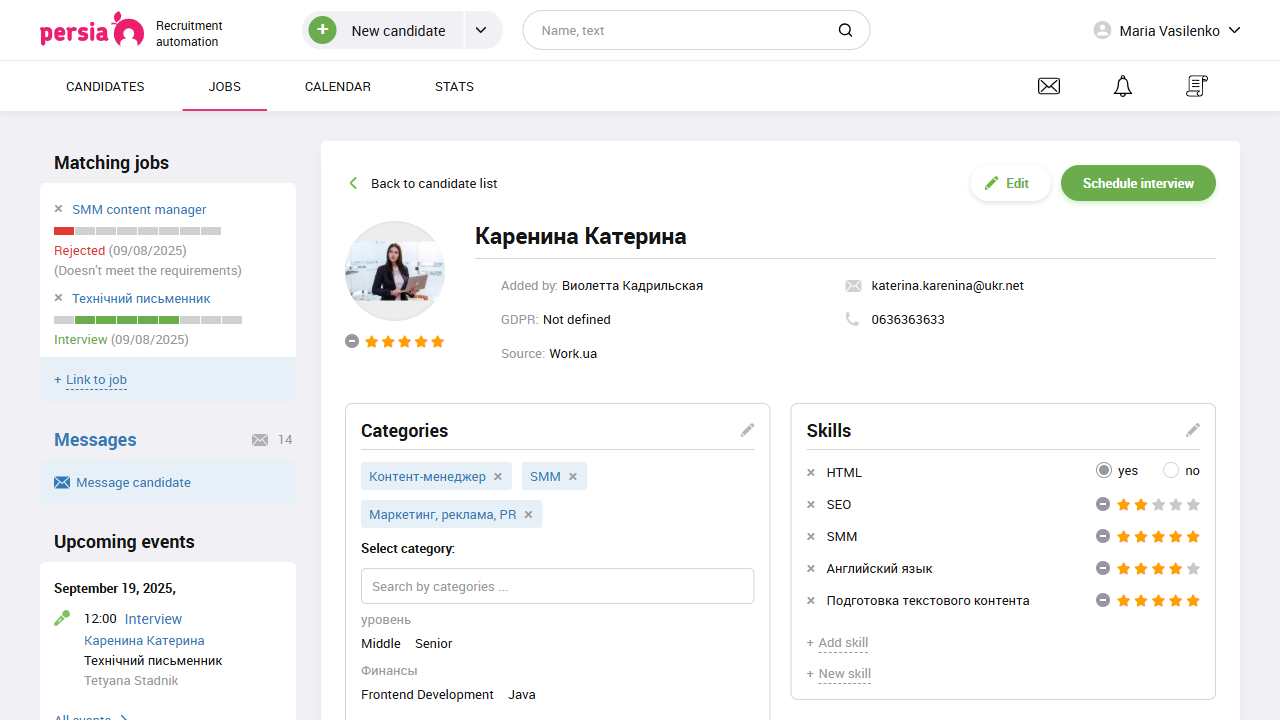1280x720 pixels.
Task: Open the messages envelope icon in the header
Action: pos(1048,86)
